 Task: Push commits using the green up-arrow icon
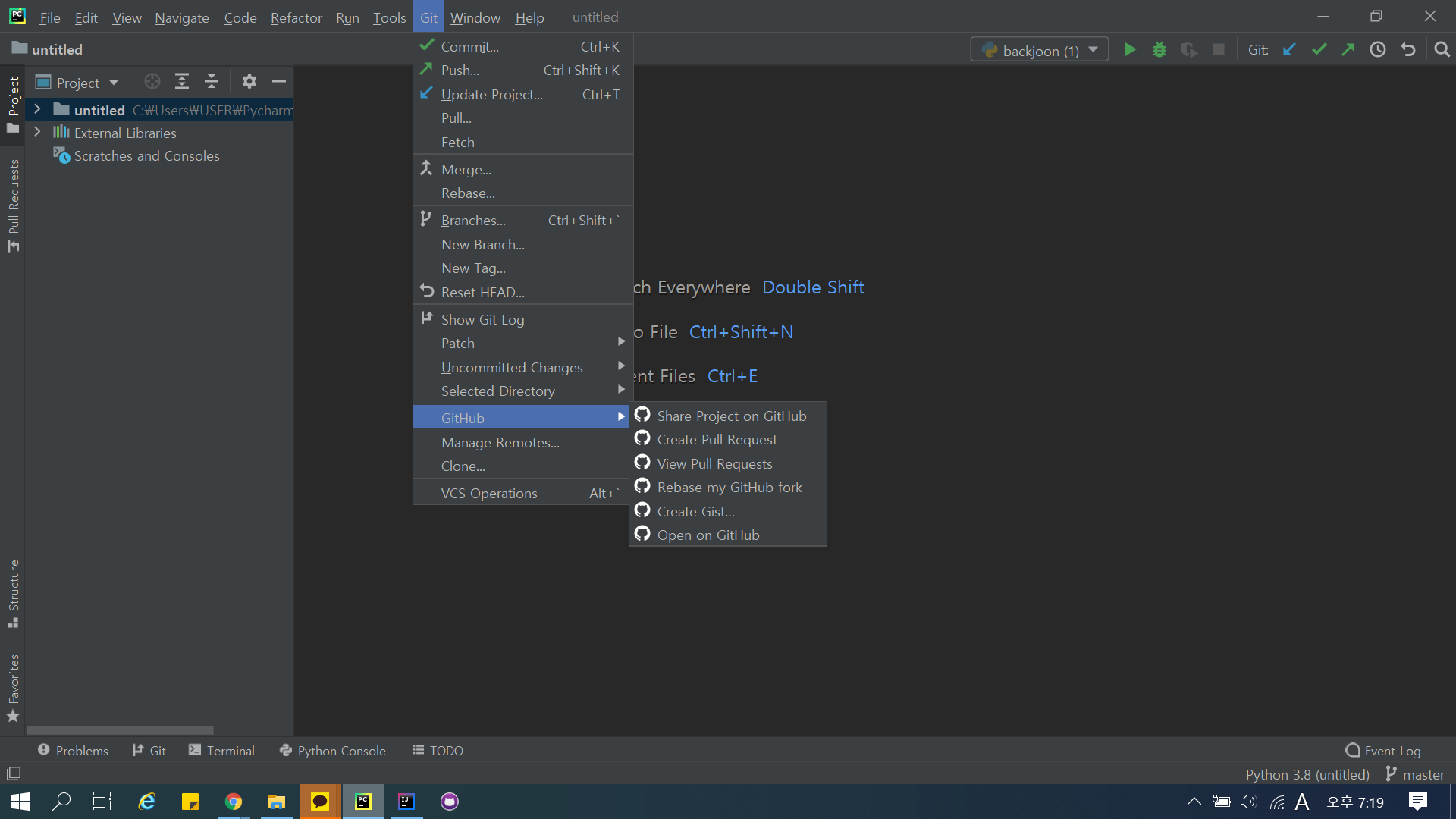pos(1348,49)
